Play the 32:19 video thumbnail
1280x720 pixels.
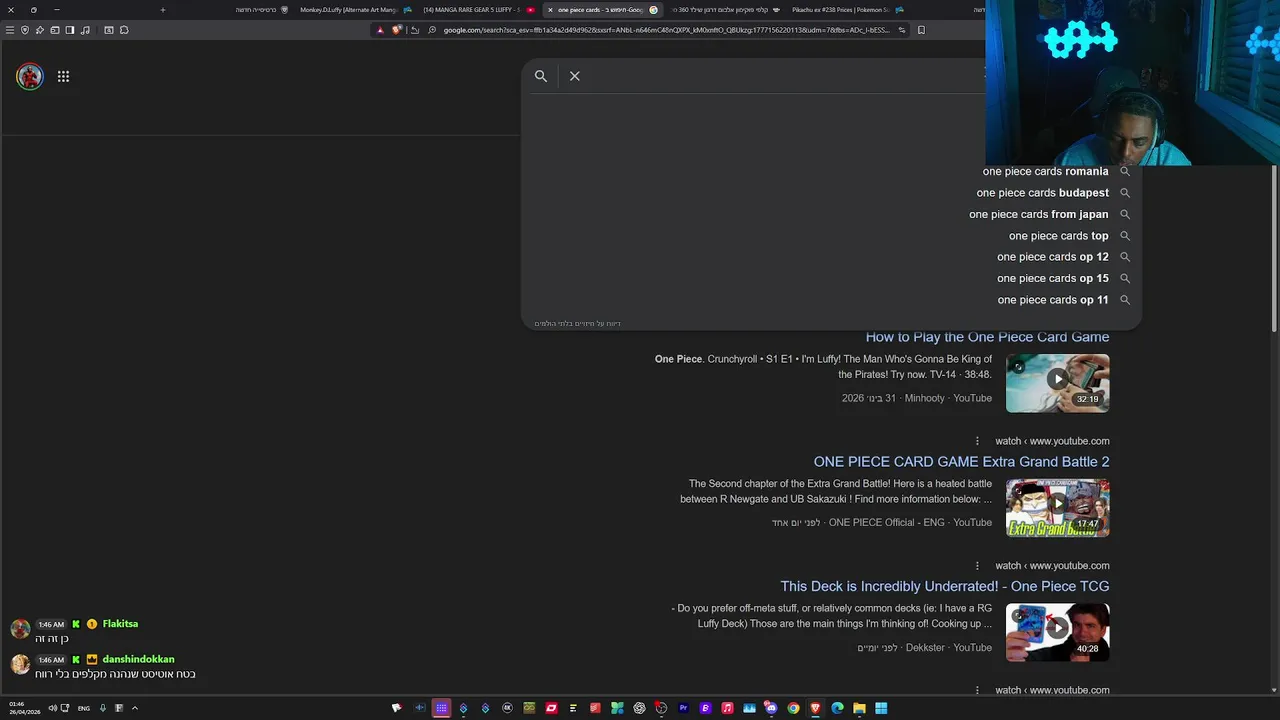(x=1057, y=383)
